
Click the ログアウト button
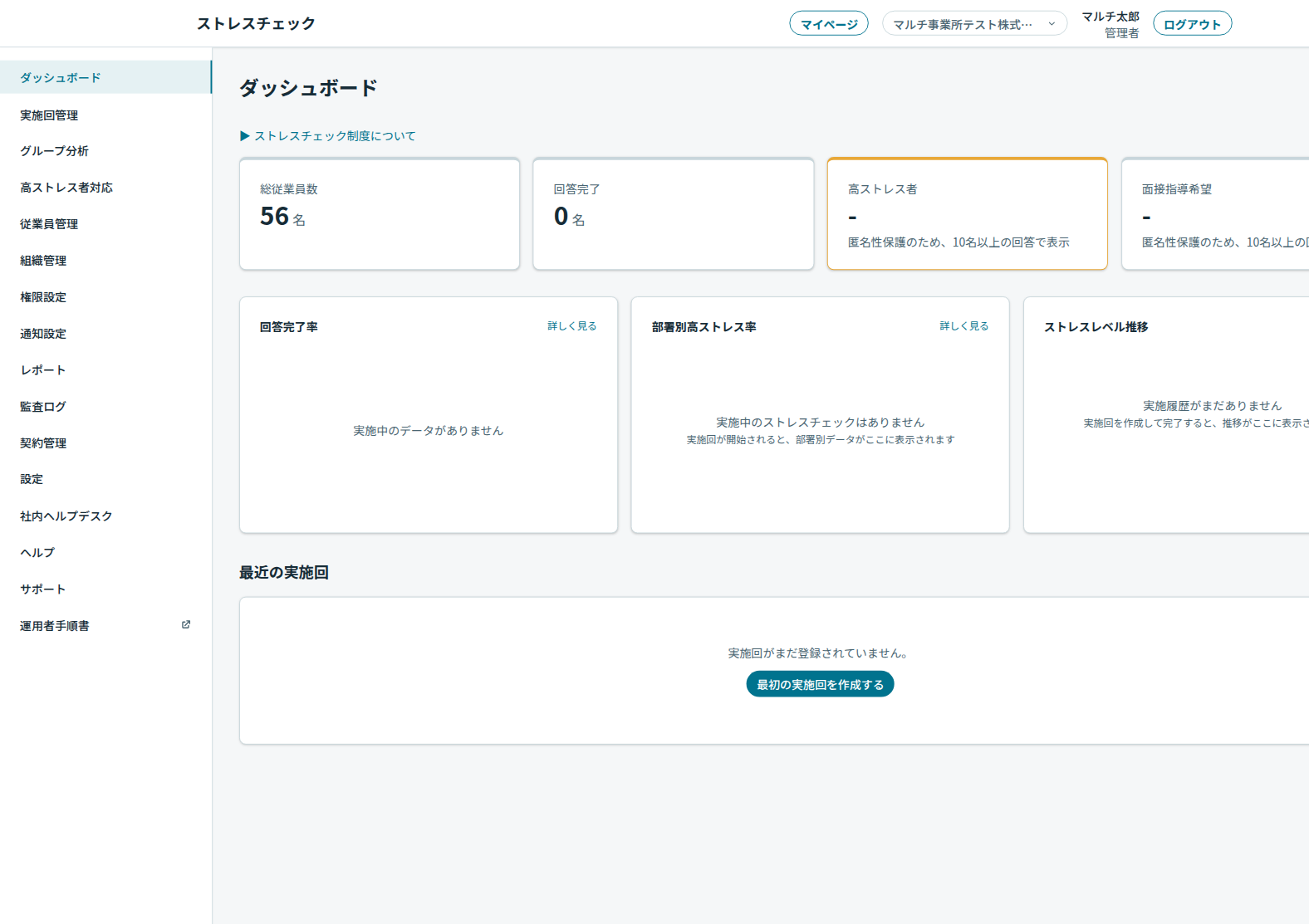(x=1192, y=24)
